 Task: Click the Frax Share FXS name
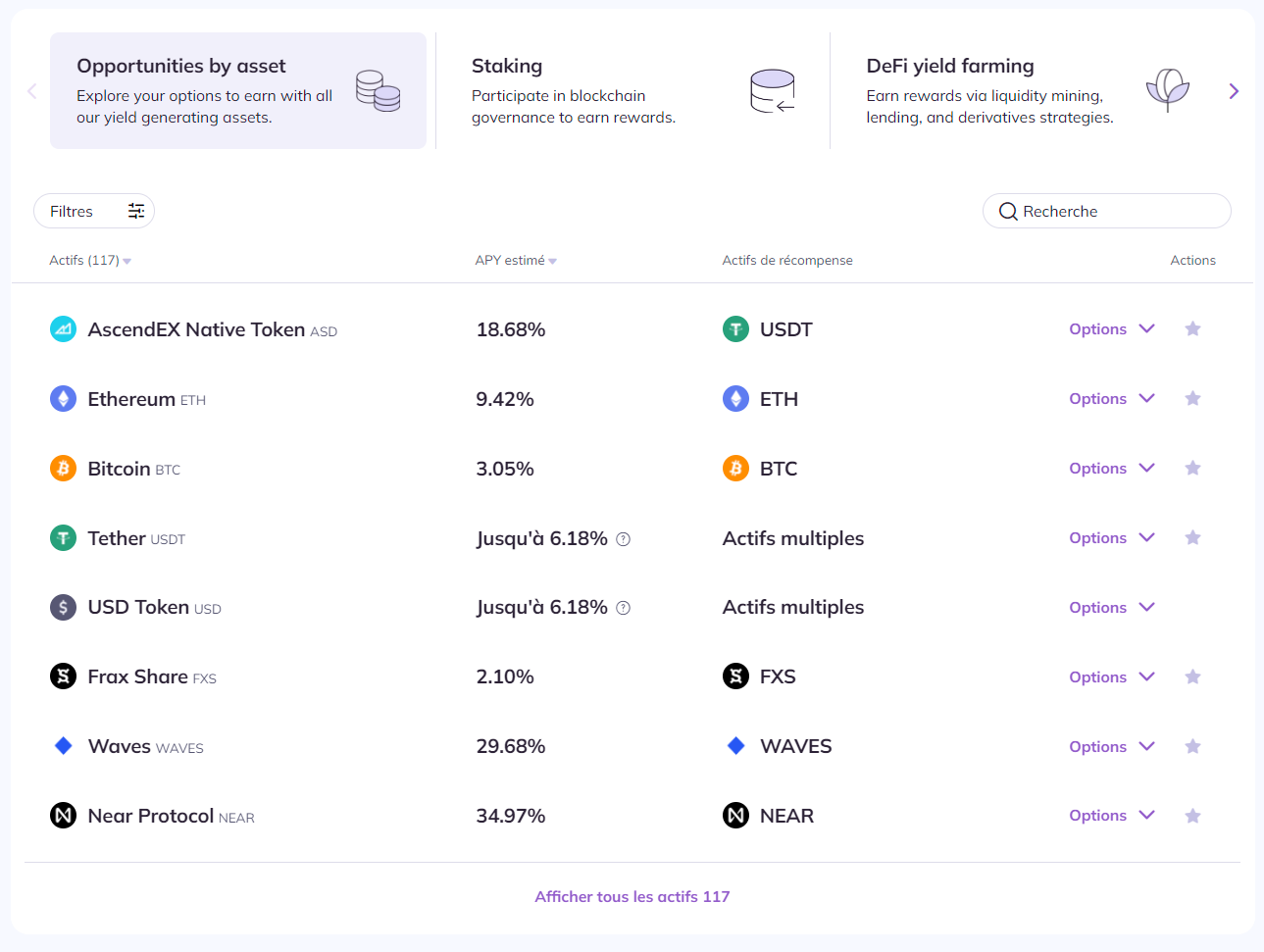[152, 676]
